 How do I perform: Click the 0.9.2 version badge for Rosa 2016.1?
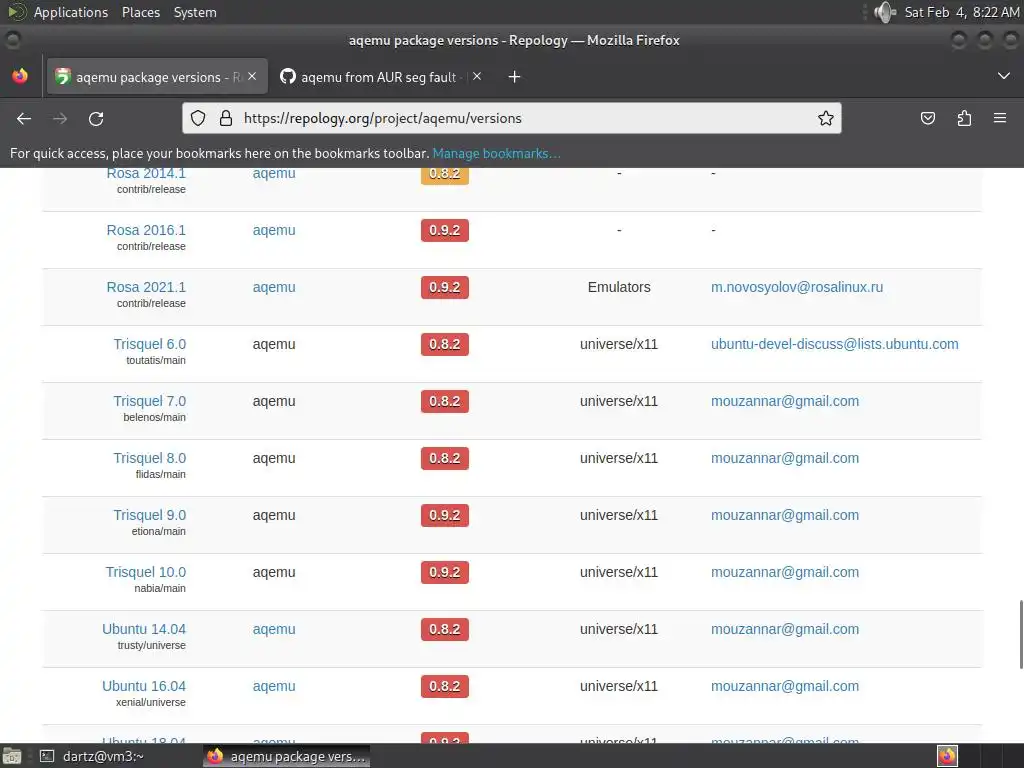(x=445, y=230)
